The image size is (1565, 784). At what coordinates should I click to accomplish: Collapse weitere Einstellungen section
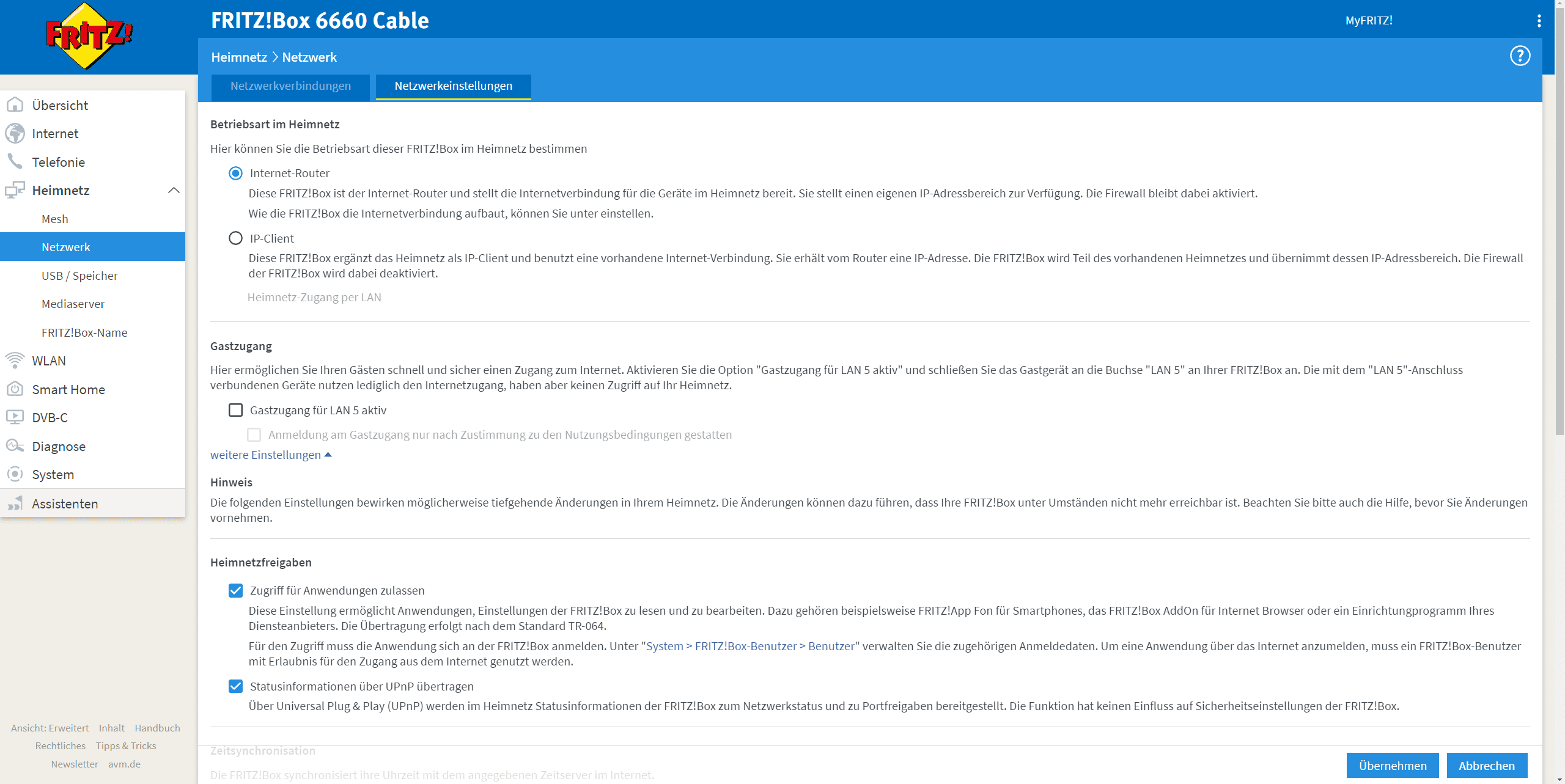point(271,455)
